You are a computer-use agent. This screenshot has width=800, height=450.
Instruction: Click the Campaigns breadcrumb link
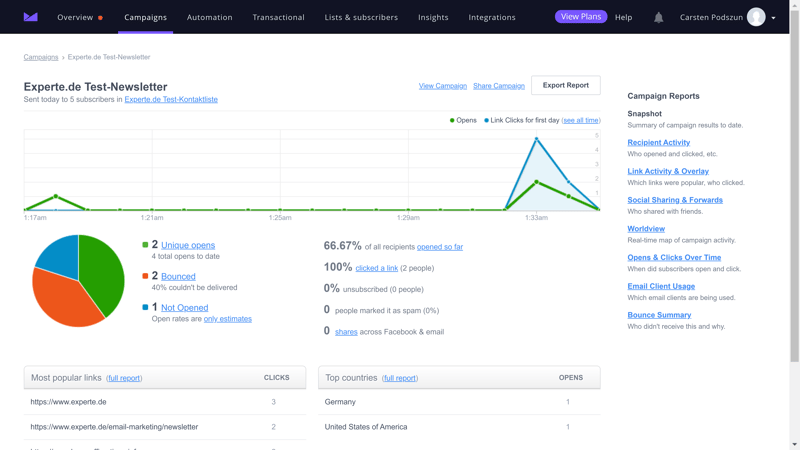tap(41, 57)
